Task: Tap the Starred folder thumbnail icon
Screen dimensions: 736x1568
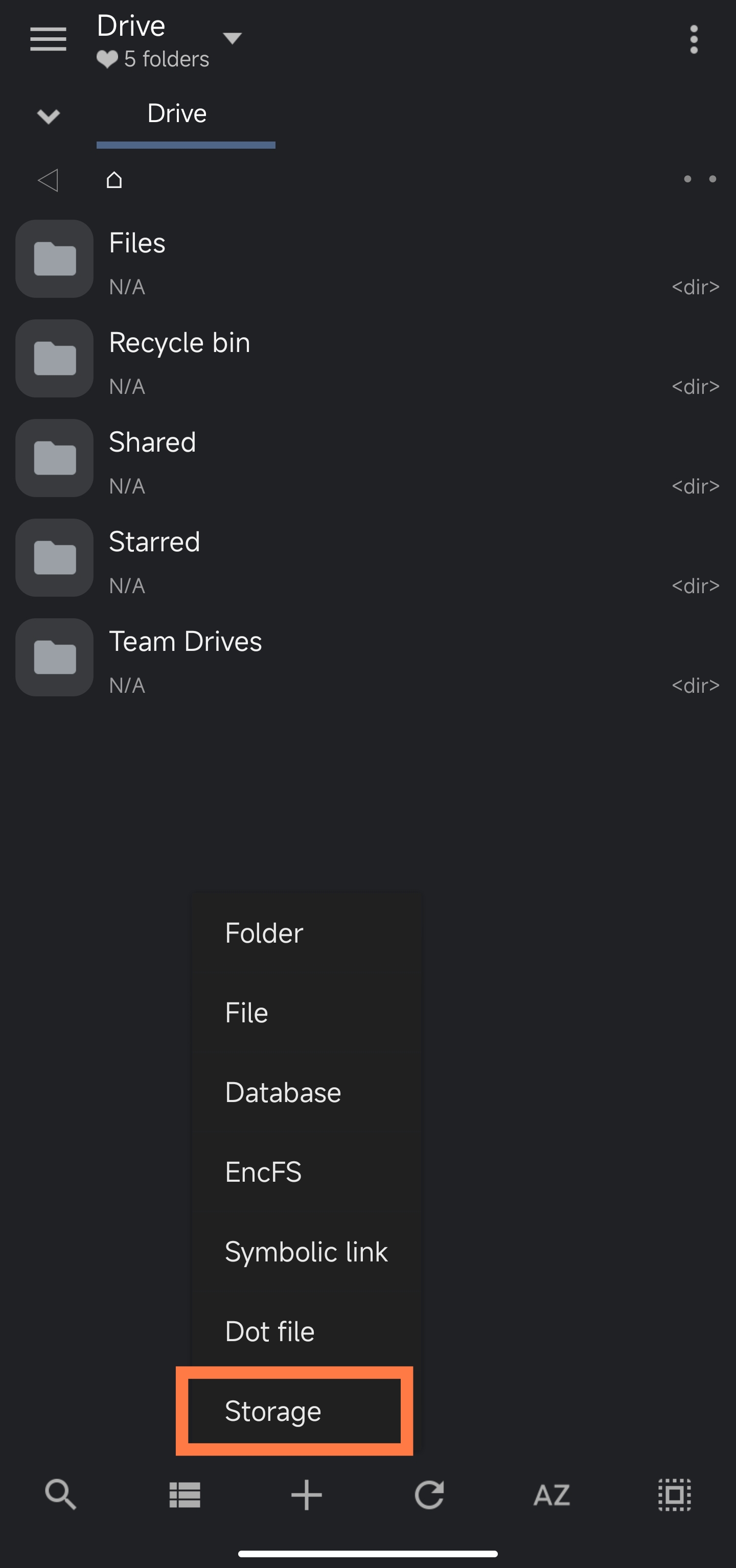Action: 55,557
